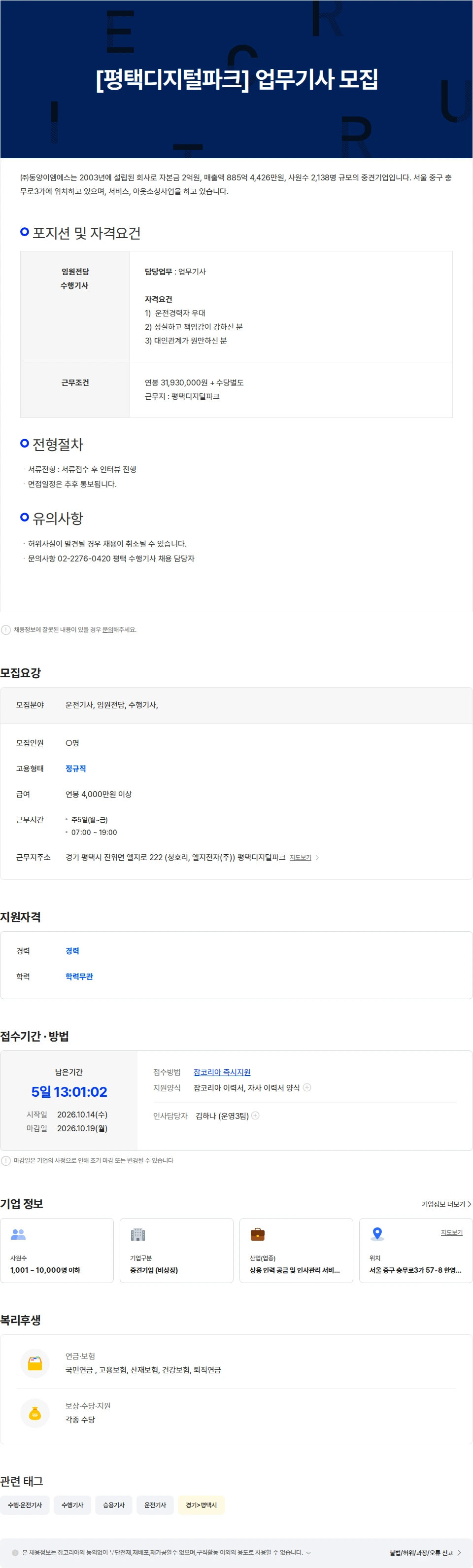Click the 사원수 people icon

[18, 1234]
